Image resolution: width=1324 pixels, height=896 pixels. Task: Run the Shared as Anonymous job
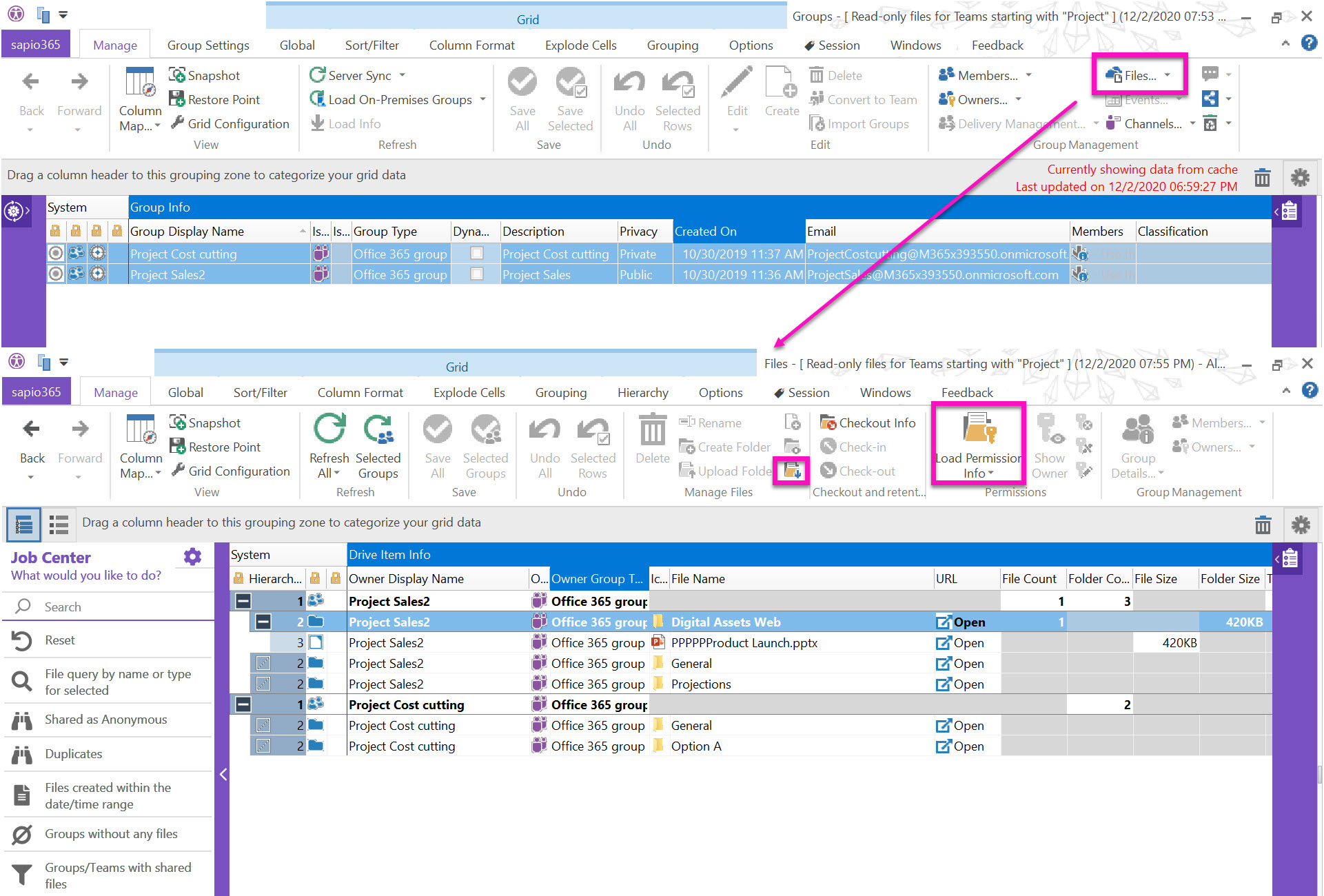point(105,719)
